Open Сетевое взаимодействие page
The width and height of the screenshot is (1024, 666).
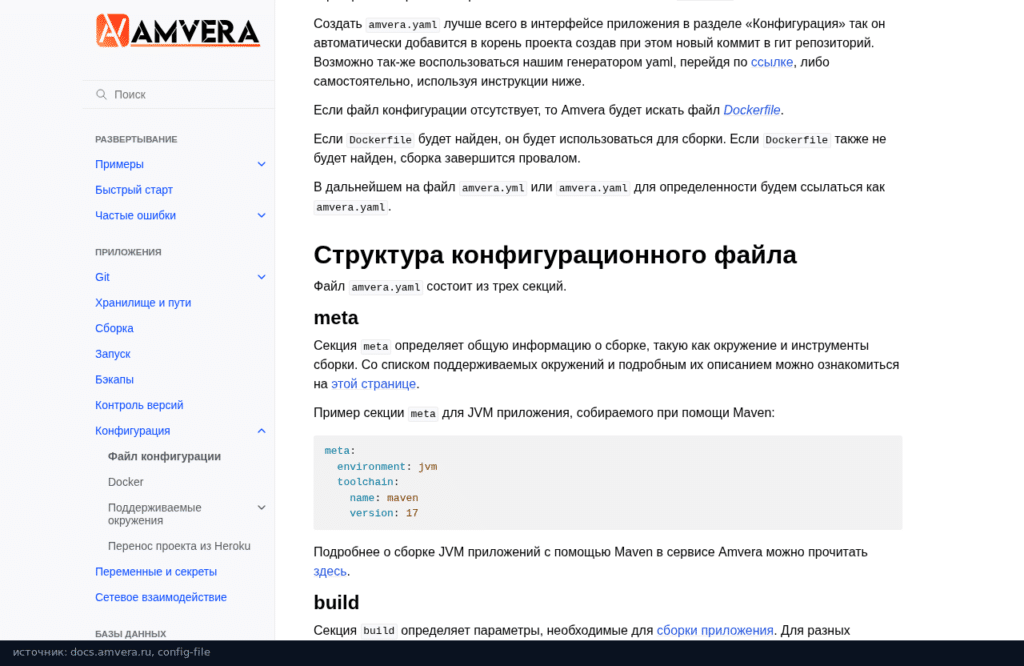coord(161,597)
